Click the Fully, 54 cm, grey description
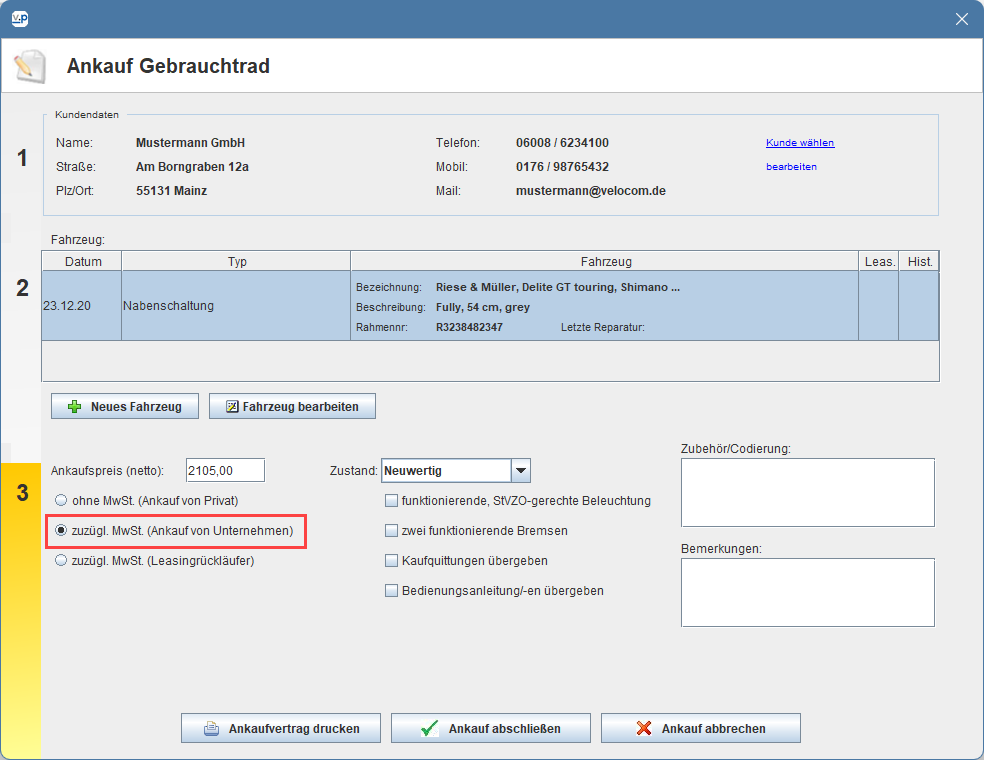Screen dimensions: 984x760 point(483,307)
